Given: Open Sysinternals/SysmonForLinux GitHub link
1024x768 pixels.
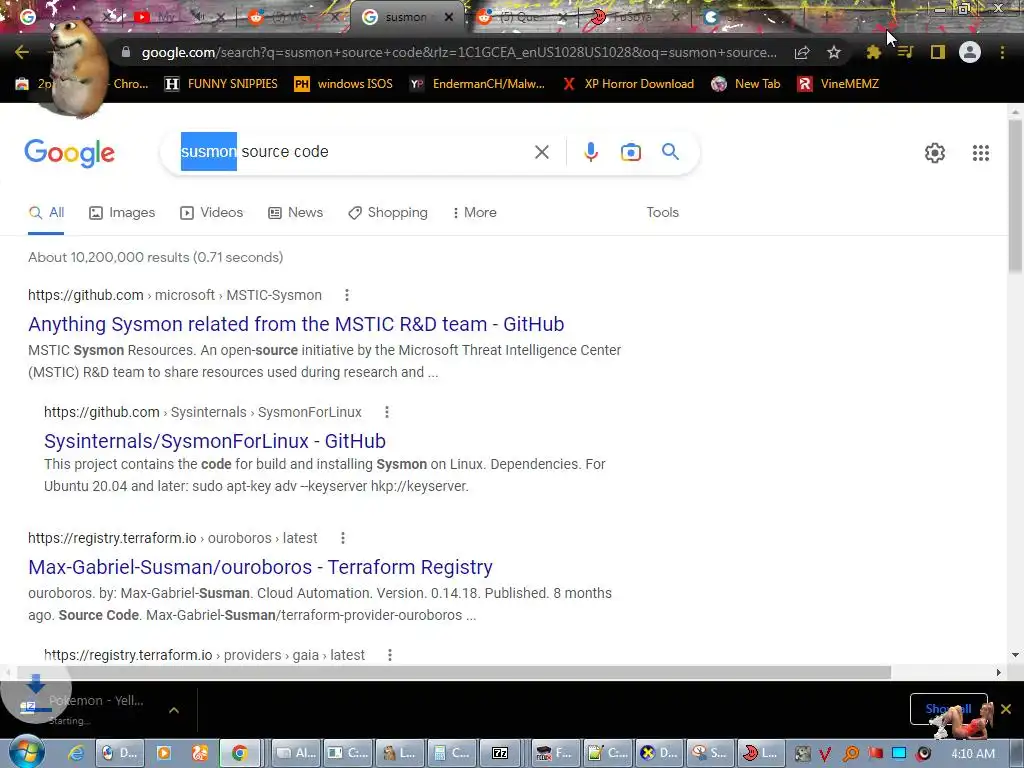Looking at the screenshot, I should point(215,441).
